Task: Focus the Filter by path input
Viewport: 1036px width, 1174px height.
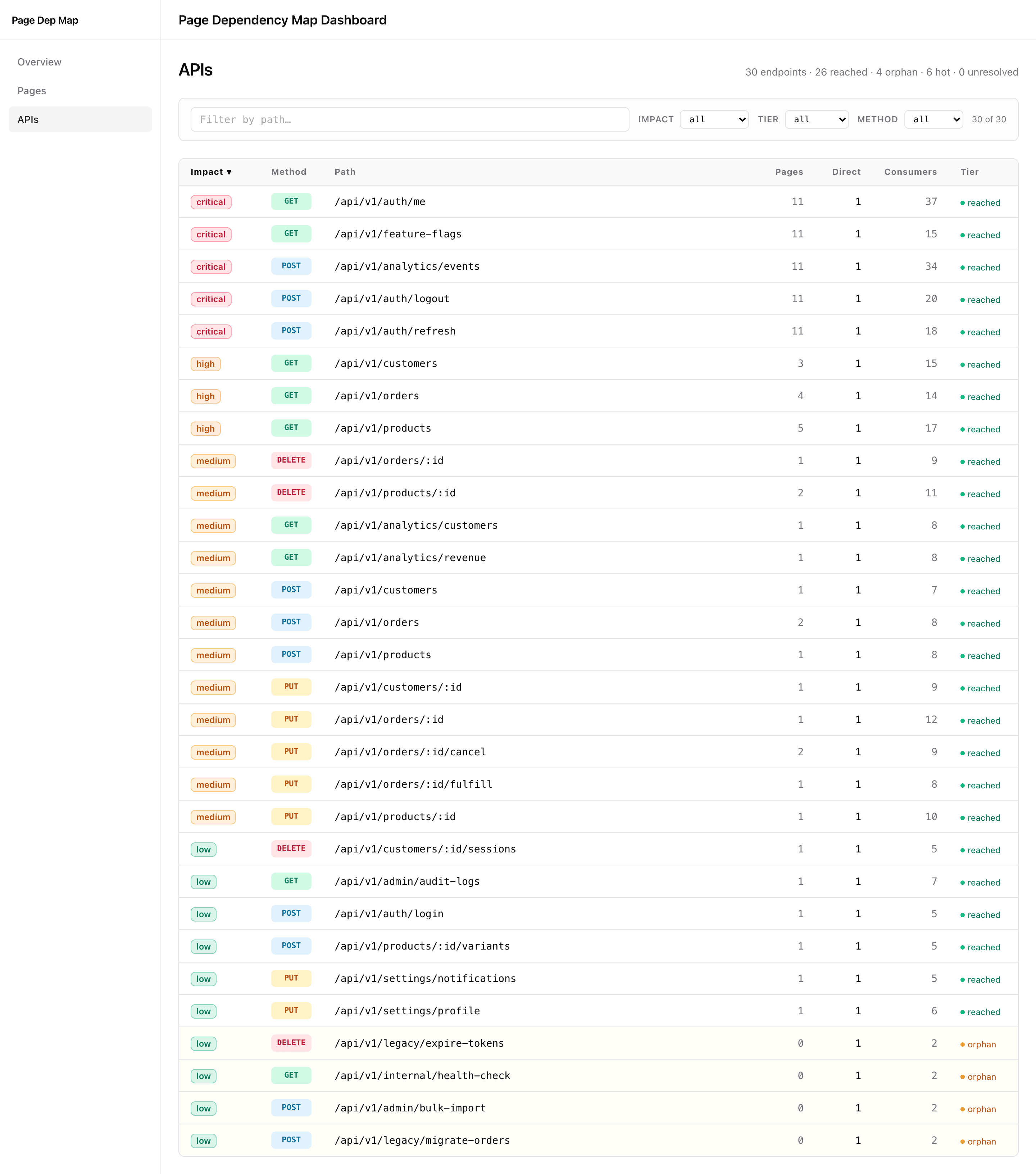Action: 409,119
